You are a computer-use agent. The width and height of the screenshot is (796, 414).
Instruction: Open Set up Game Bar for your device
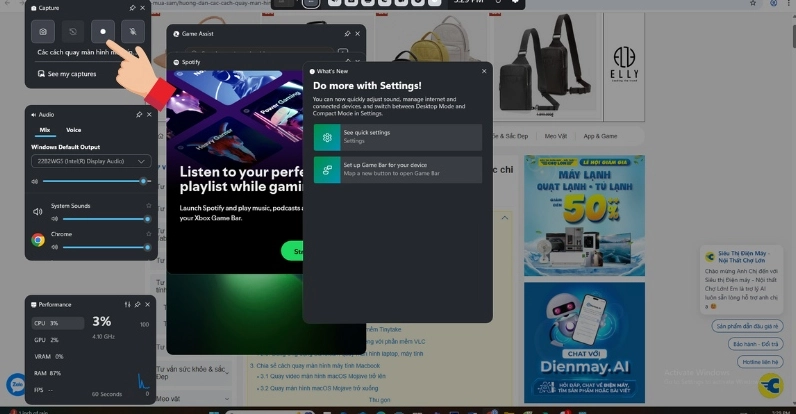[397, 170]
